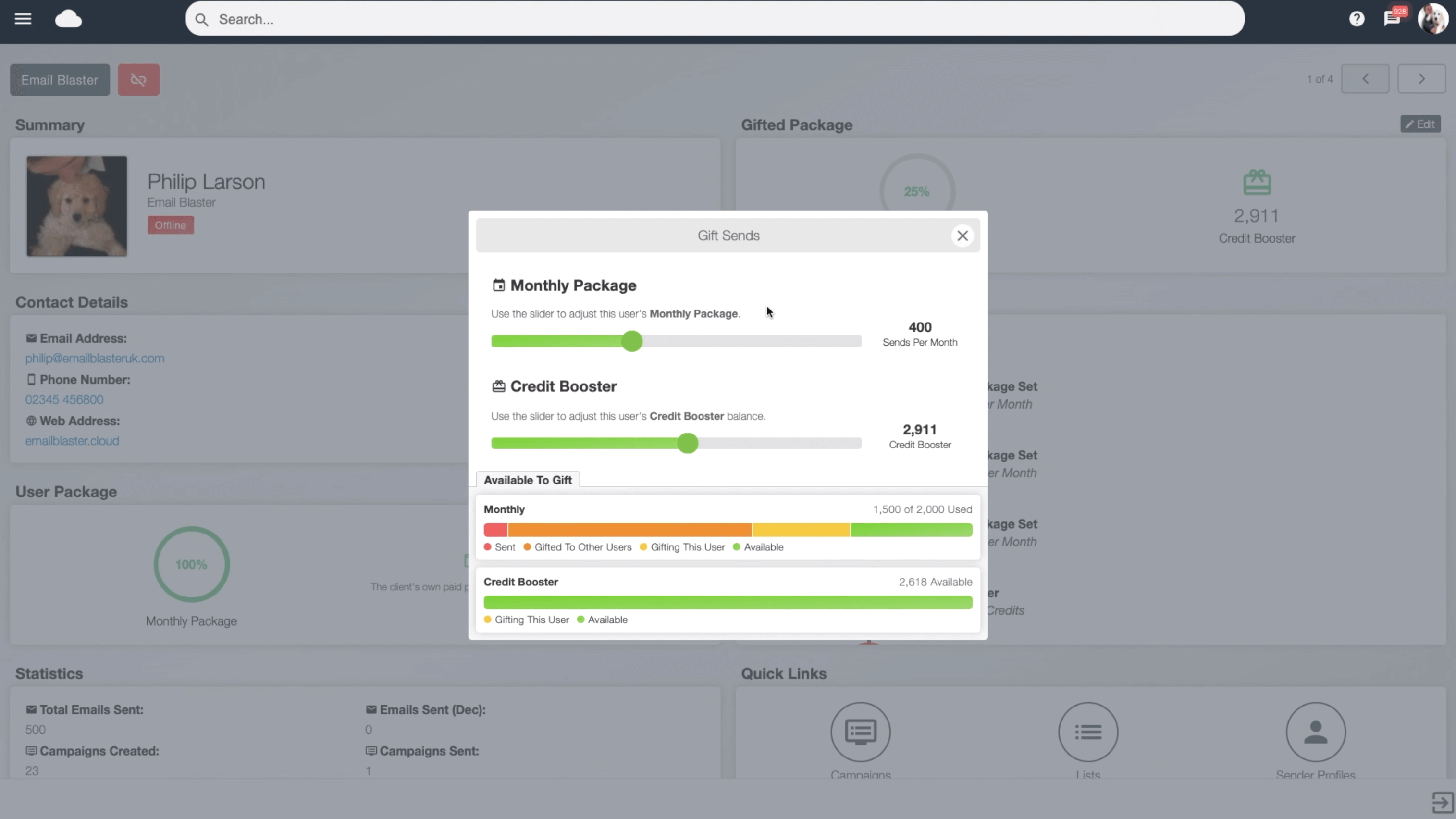Click '1,500 of 2,000 Used' text

(923, 509)
